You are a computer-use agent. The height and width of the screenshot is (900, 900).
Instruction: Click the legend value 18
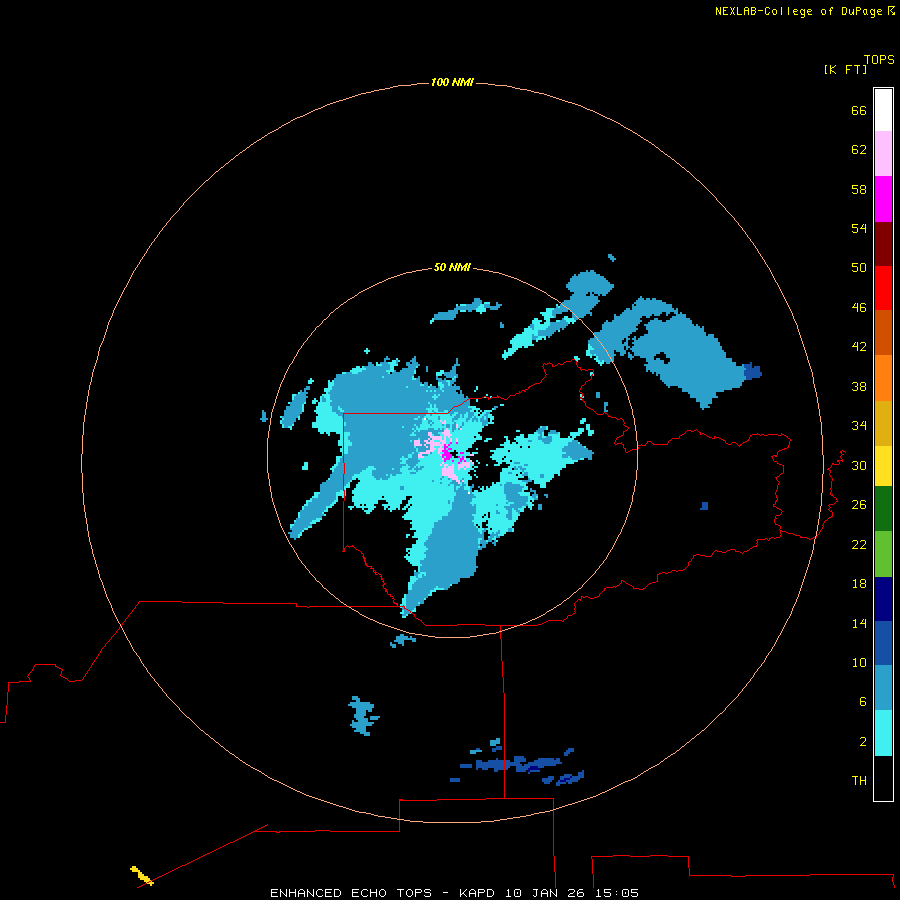(x=859, y=584)
